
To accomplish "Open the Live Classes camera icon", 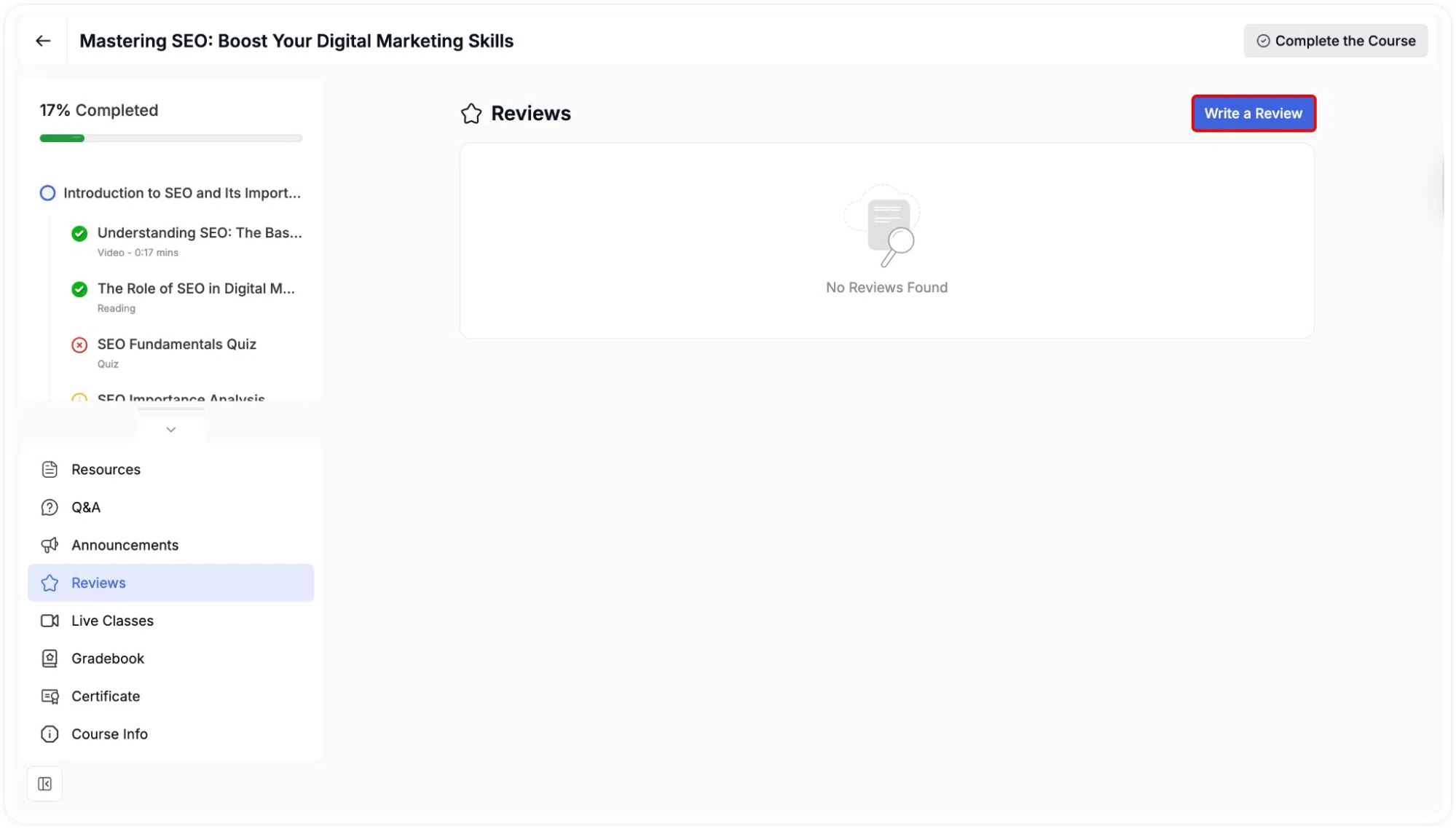I will (x=50, y=621).
